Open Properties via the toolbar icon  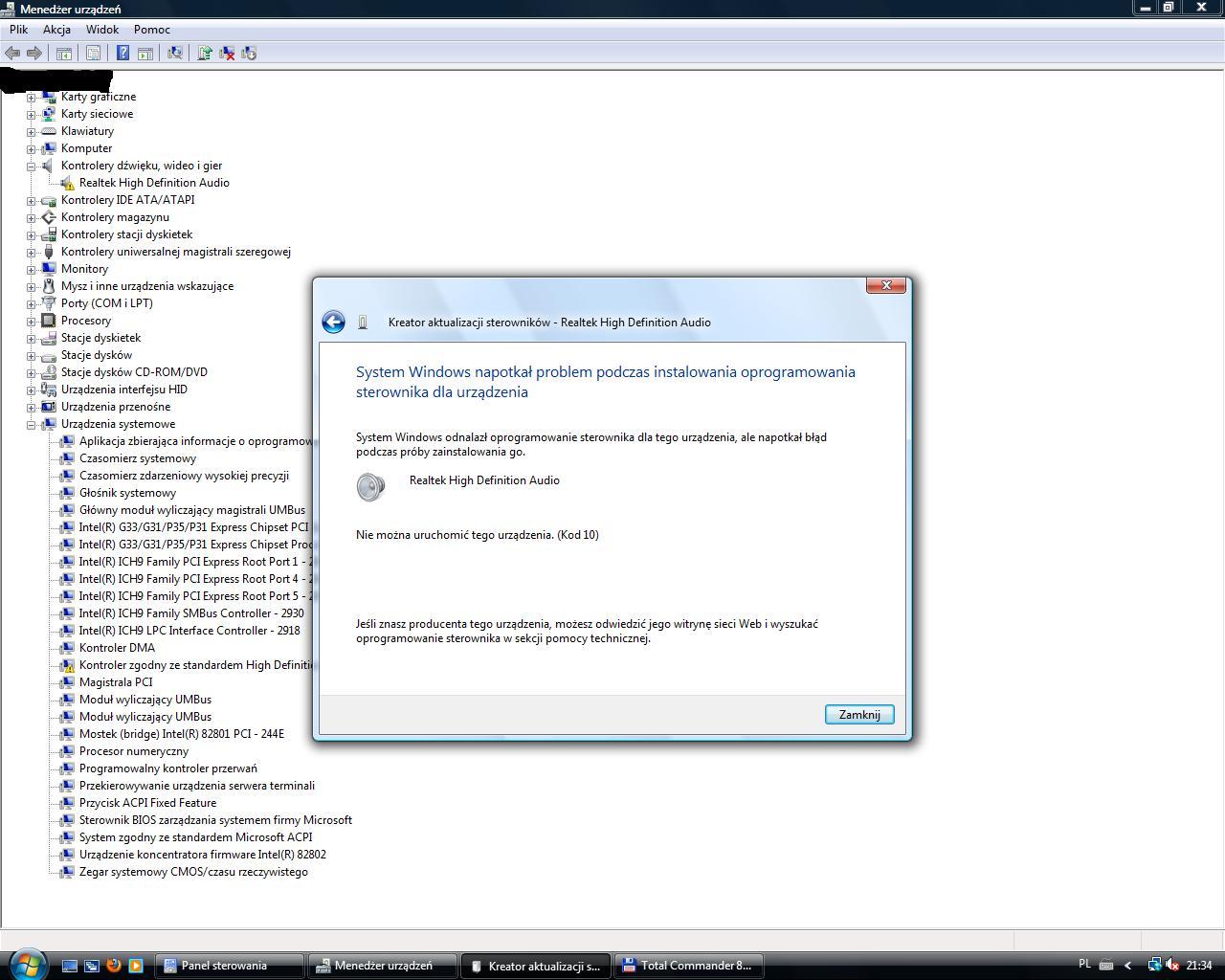coord(94,54)
